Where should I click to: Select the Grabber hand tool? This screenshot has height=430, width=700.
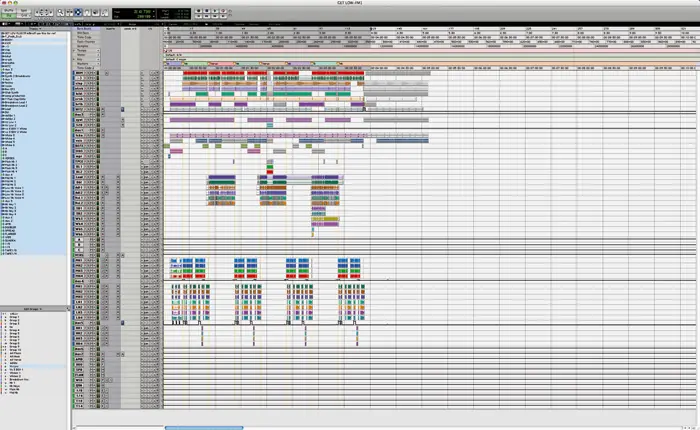tap(87, 12)
